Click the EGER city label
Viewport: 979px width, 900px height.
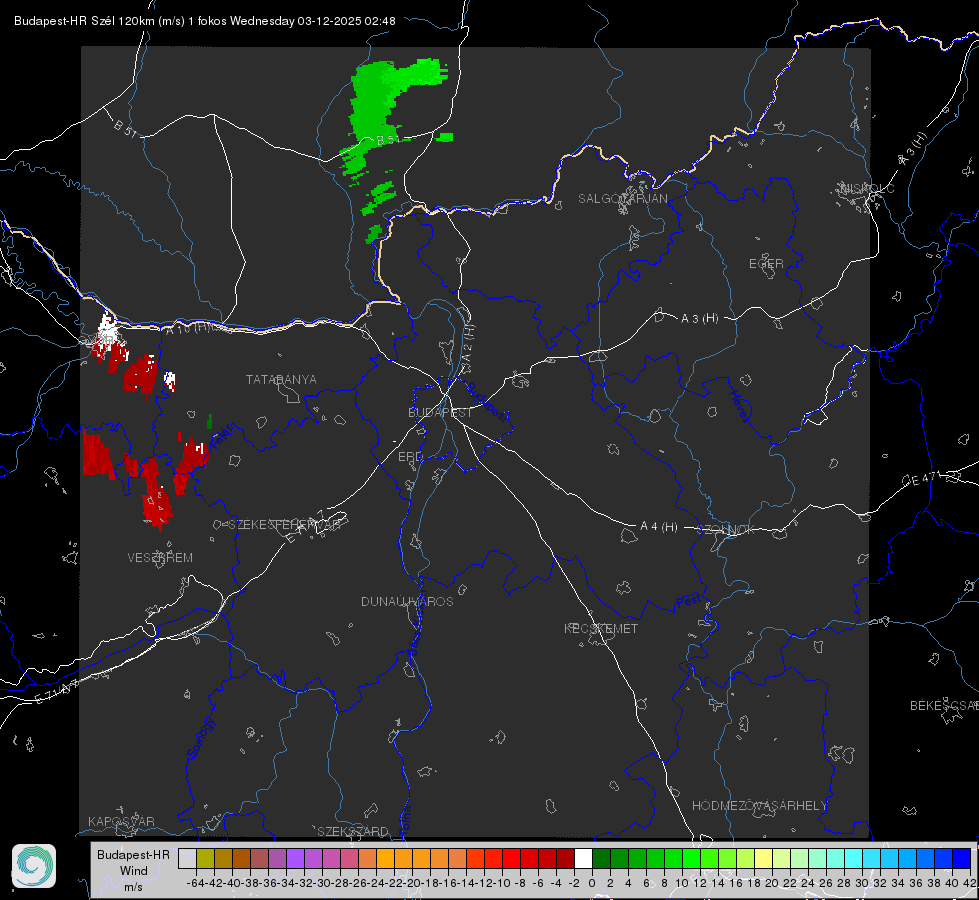766,264
